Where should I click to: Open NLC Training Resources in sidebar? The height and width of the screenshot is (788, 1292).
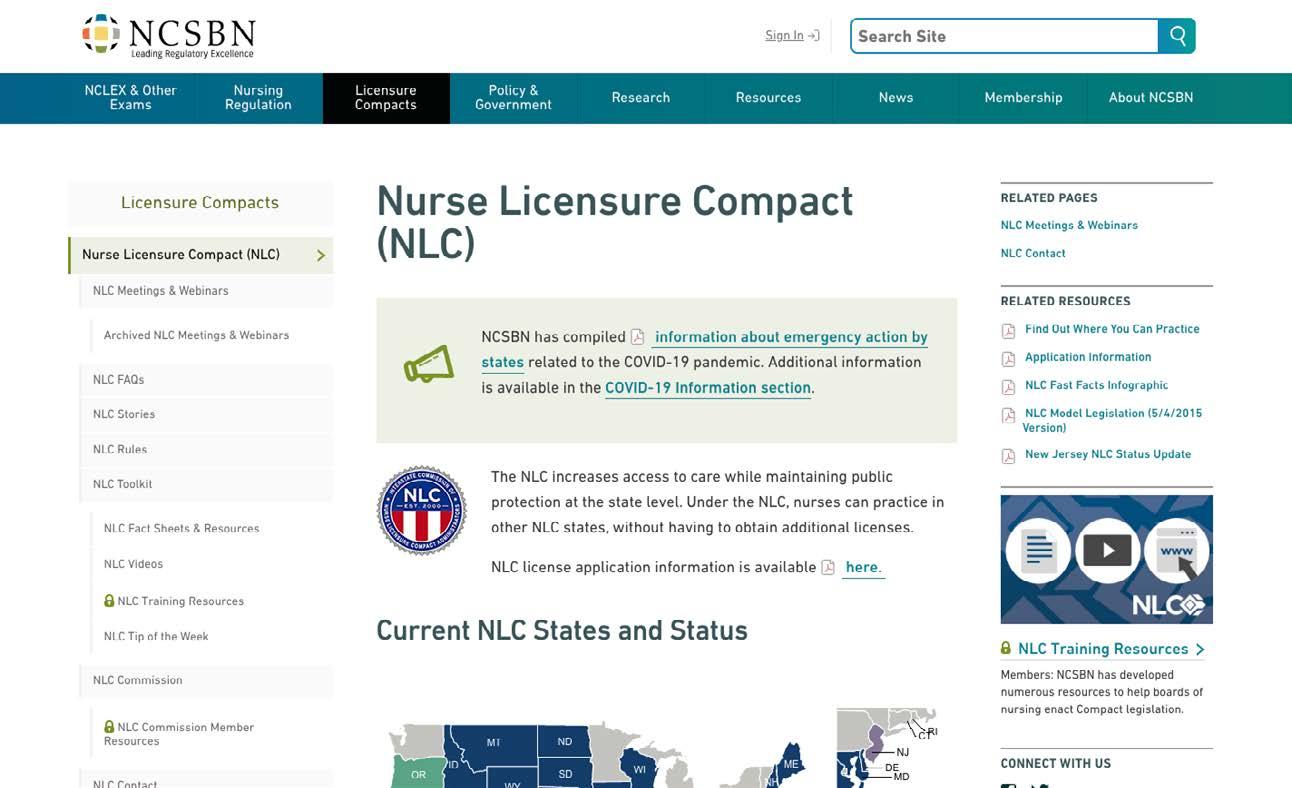tap(181, 601)
